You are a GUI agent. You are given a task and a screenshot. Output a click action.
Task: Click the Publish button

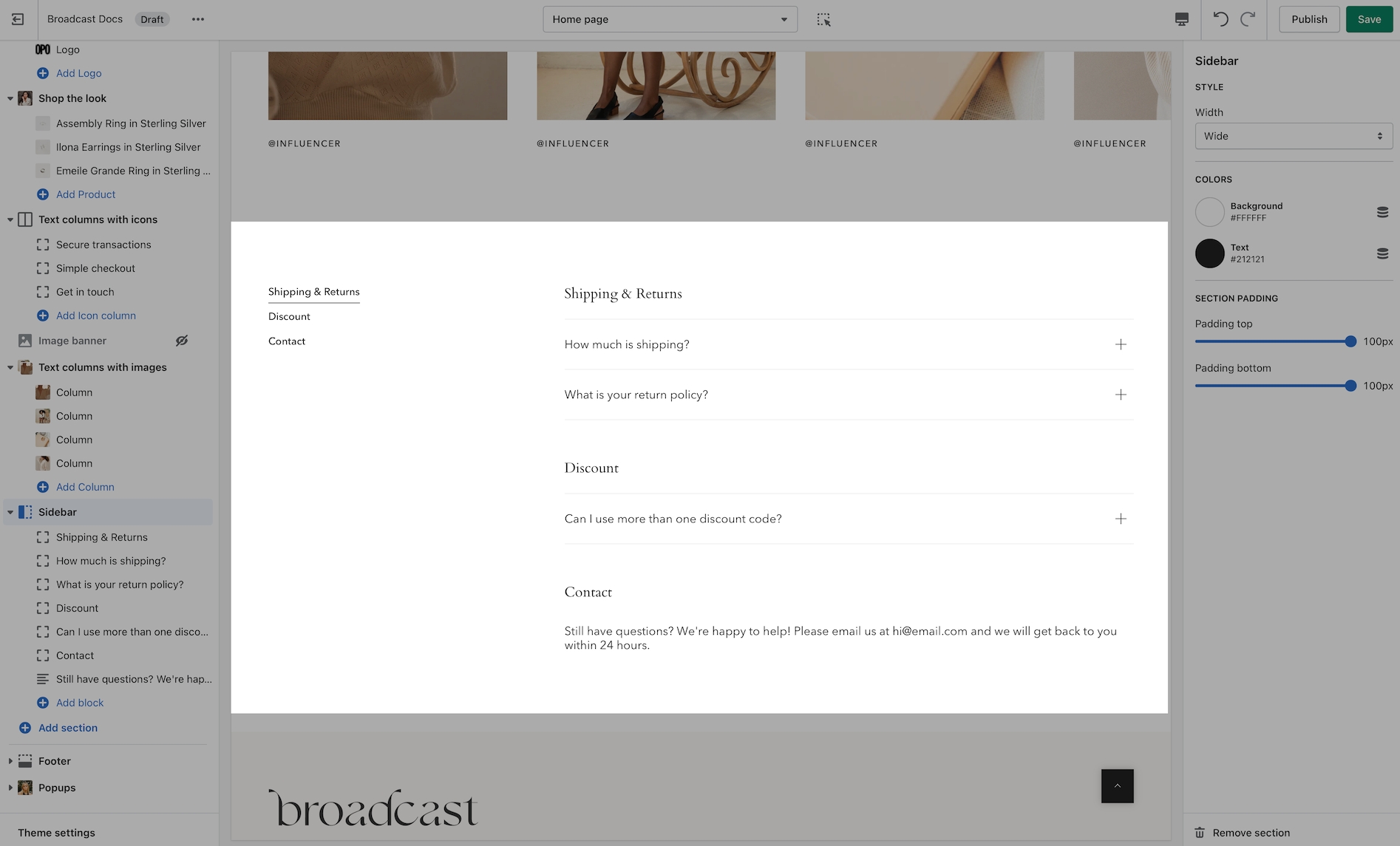point(1309,19)
